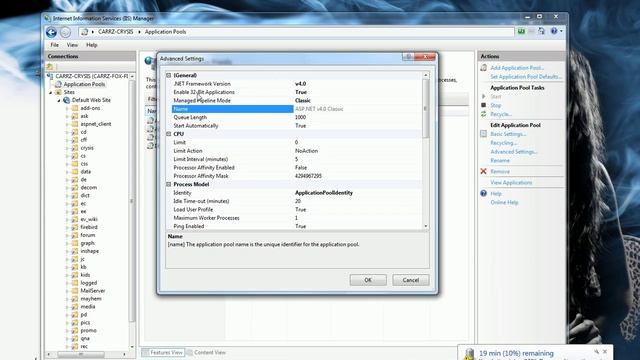640x360 pixels.
Task: Click the Help question-mark icon in address bar
Action: 554,31
